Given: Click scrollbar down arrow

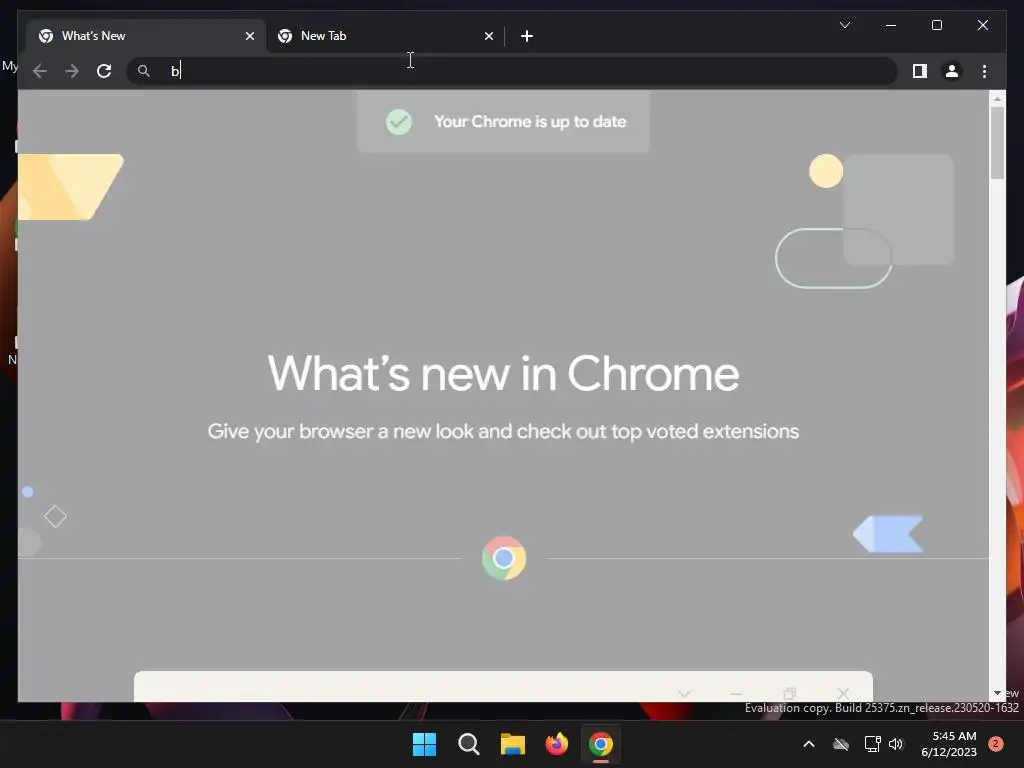Looking at the screenshot, I should (997, 693).
